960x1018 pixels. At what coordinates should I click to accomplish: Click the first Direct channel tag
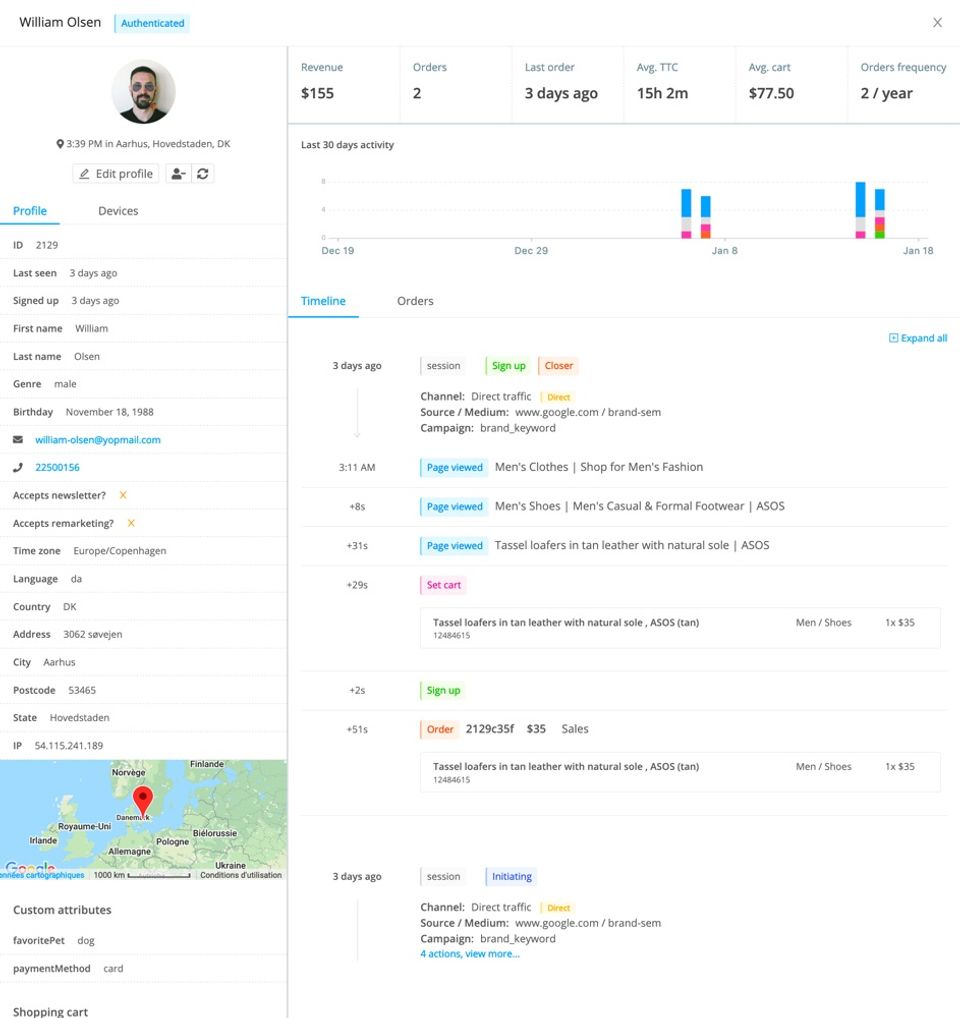point(558,397)
